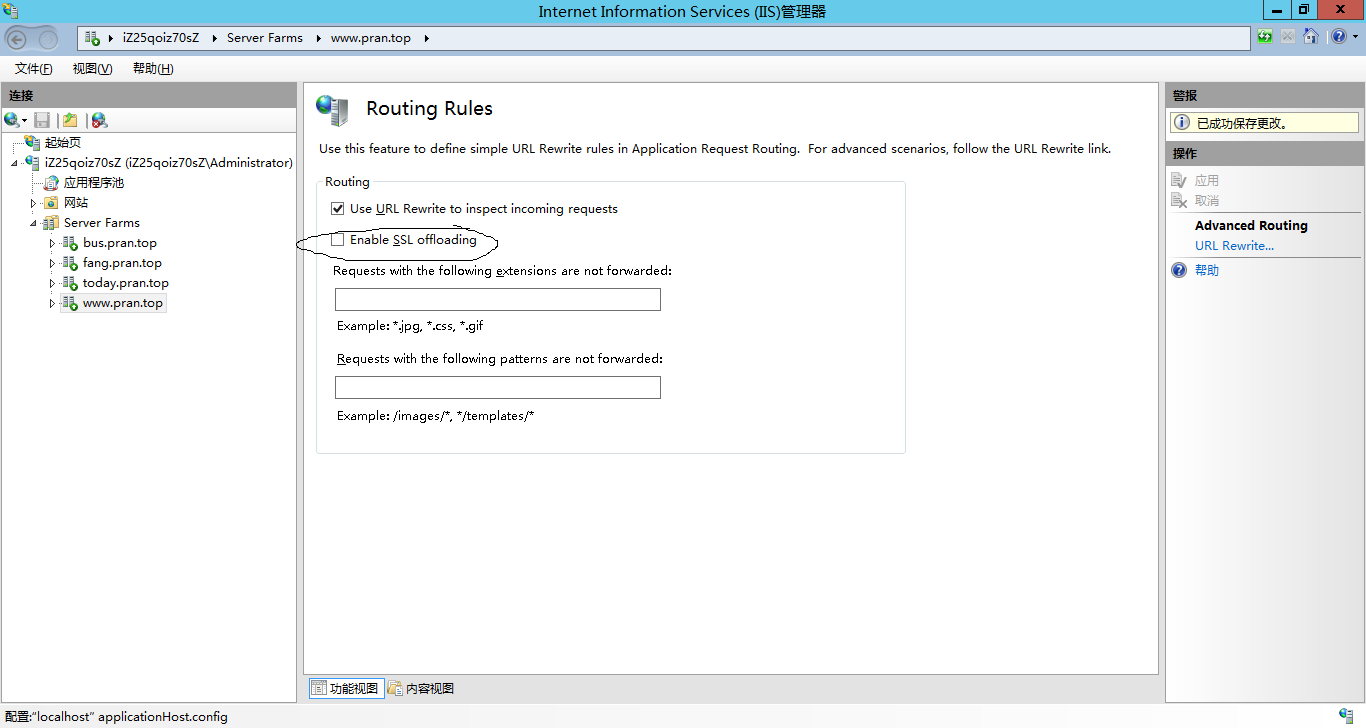Switch to 内容视图 content view tab
The width and height of the screenshot is (1366, 728).
(x=421, y=688)
